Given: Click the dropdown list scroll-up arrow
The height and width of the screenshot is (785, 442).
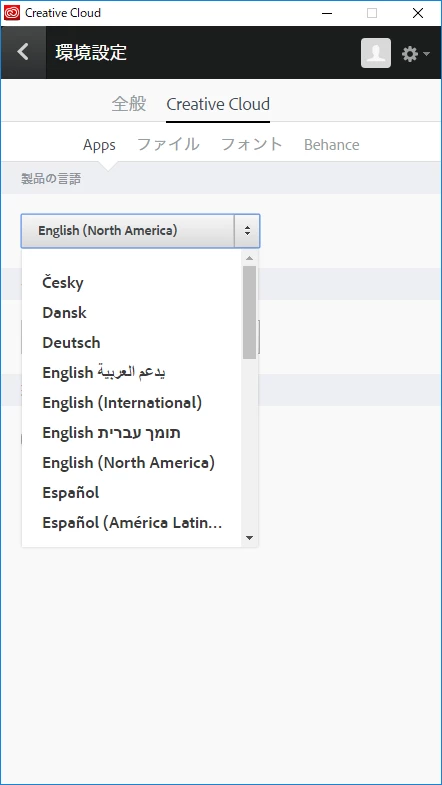Looking at the screenshot, I should 249,258.
